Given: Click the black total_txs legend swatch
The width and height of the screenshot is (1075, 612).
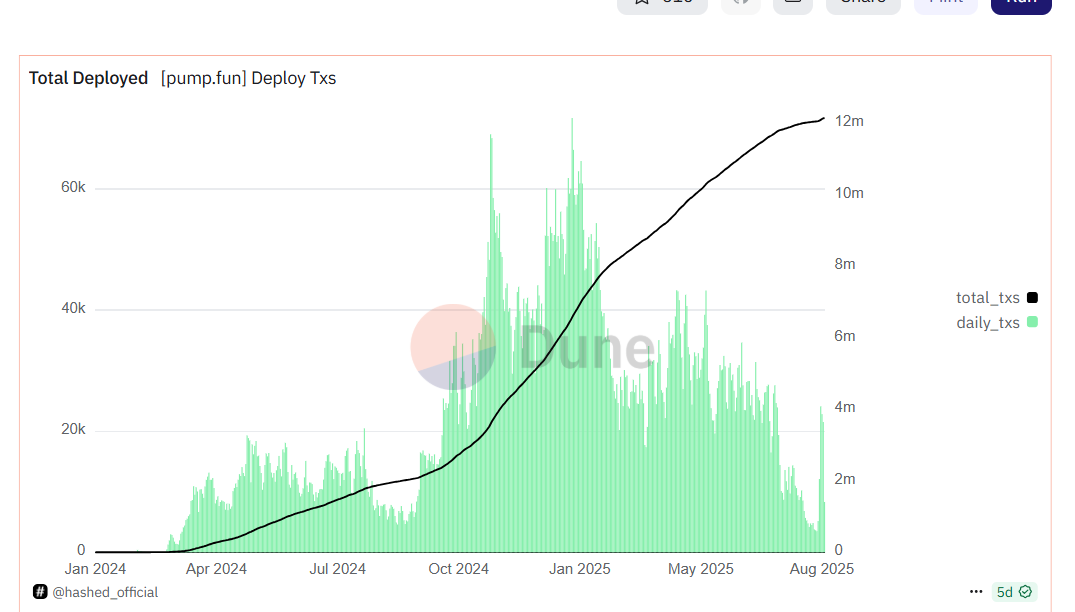Looking at the screenshot, I should (x=1032, y=297).
